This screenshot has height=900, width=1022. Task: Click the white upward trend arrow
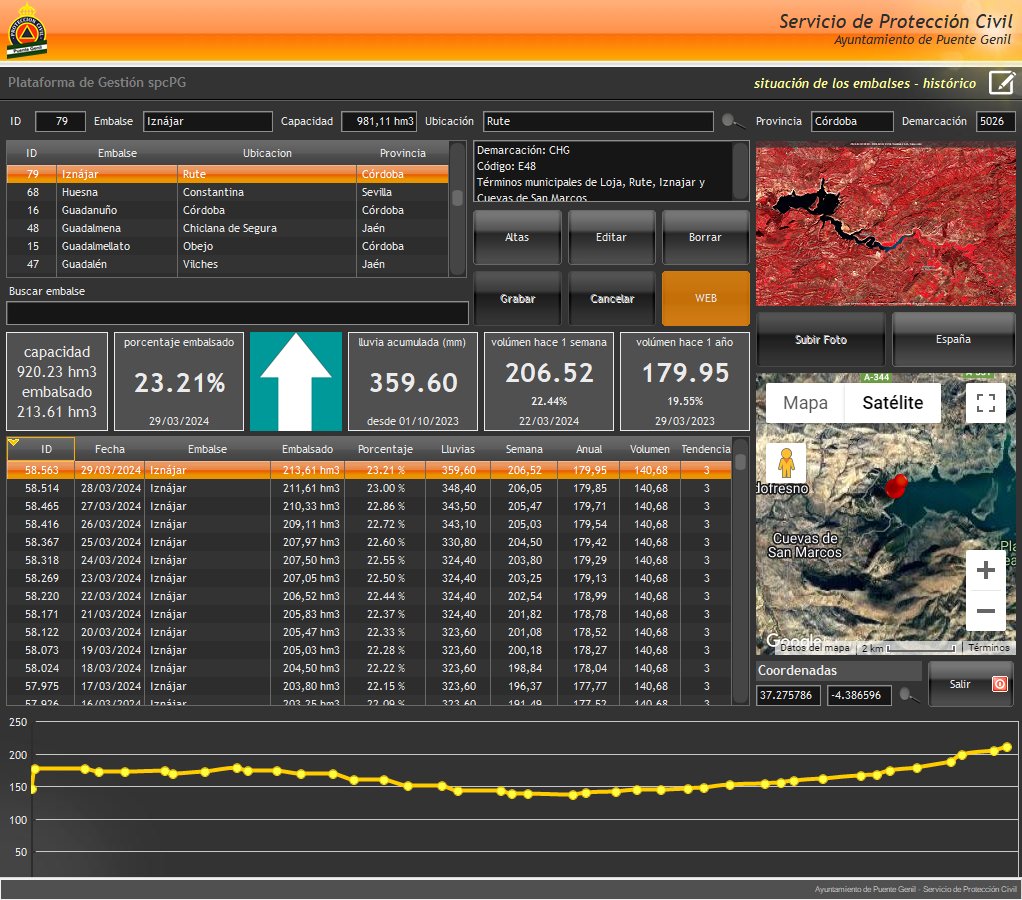296,381
